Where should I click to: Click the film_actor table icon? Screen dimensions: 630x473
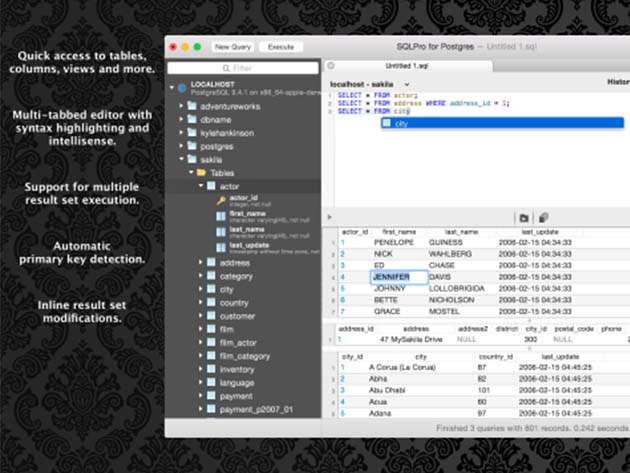click(x=211, y=342)
